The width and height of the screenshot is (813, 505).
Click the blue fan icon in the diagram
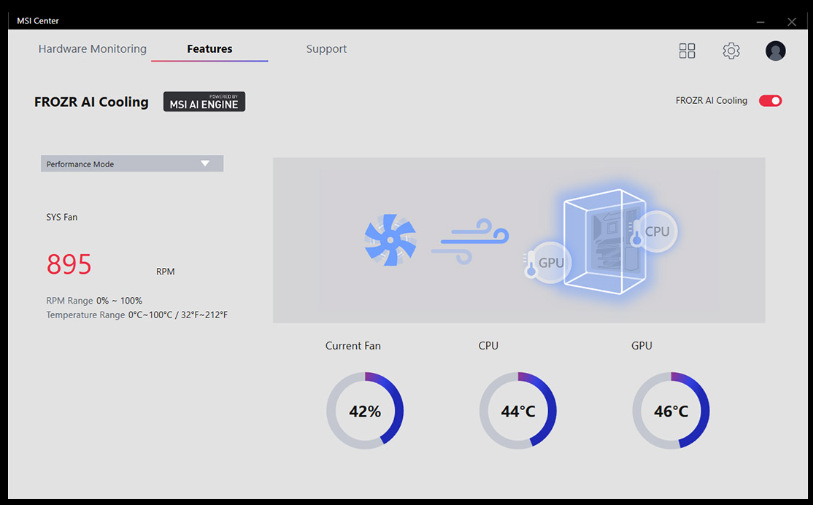tap(390, 240)
